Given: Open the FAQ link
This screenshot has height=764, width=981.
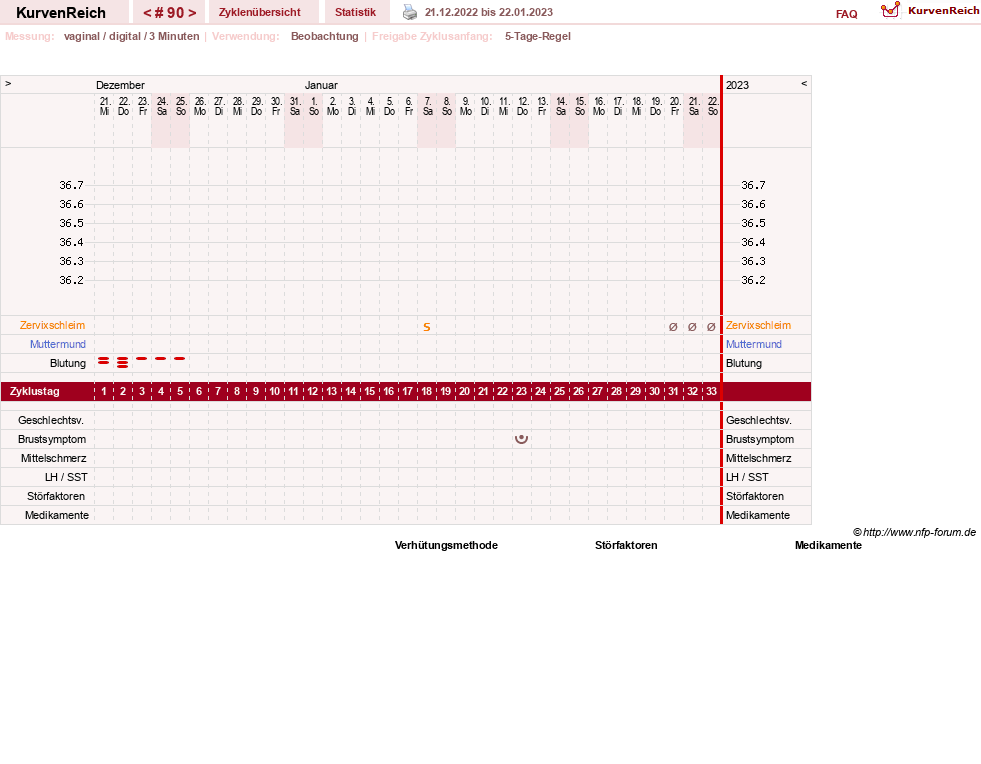Looking at the screenshot, I should [x=846, y=14].
